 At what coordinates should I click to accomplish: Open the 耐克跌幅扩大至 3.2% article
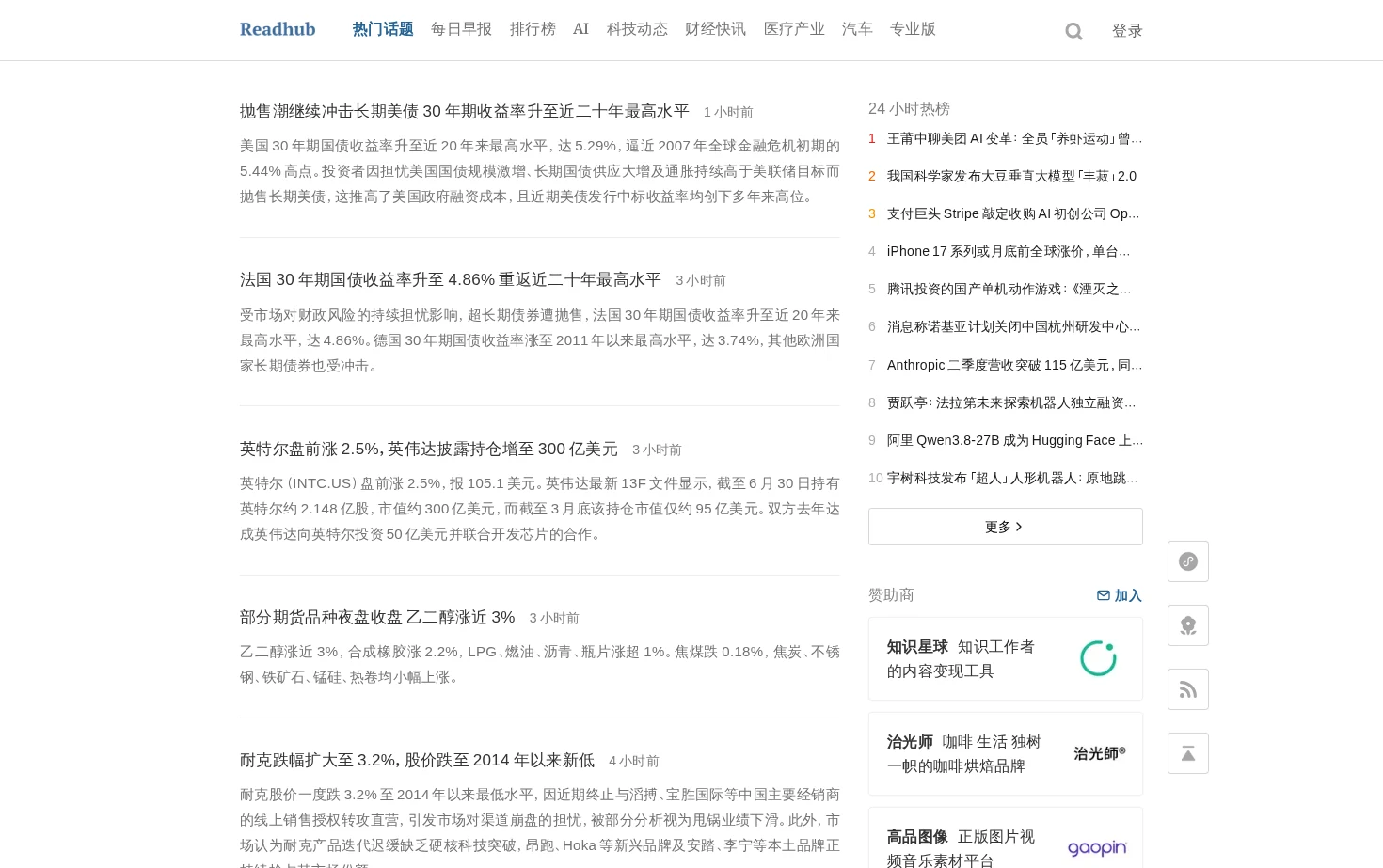pos(417,761)
